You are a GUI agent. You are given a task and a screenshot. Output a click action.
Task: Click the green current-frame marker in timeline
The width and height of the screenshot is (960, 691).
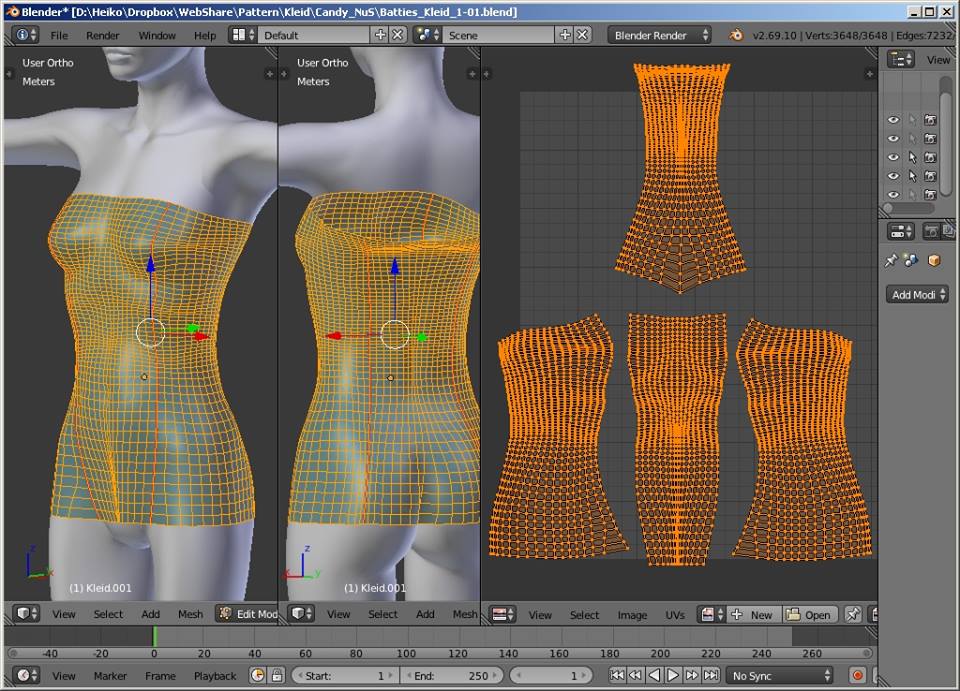(155, 636)
